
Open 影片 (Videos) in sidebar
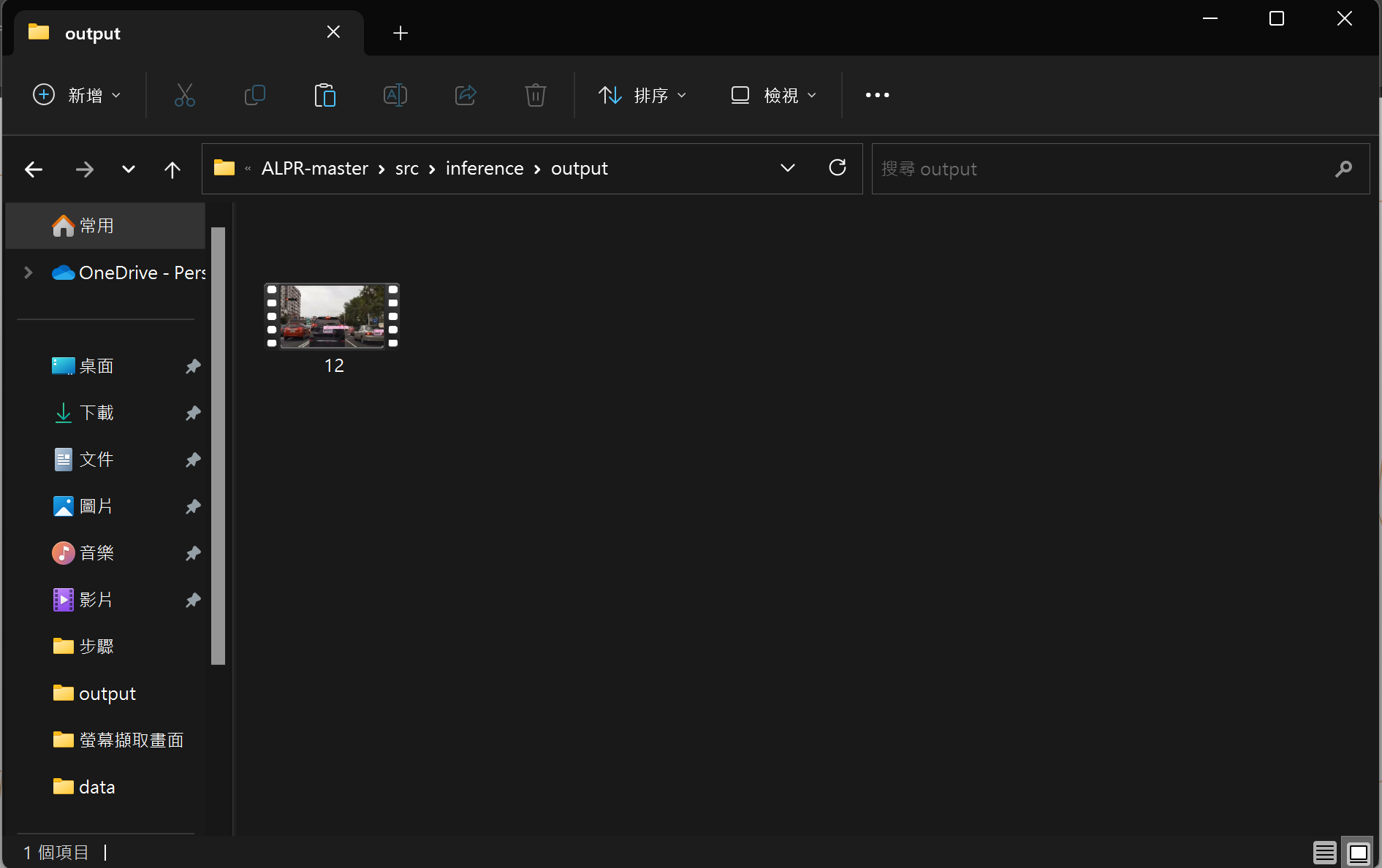tap(105, 600)
